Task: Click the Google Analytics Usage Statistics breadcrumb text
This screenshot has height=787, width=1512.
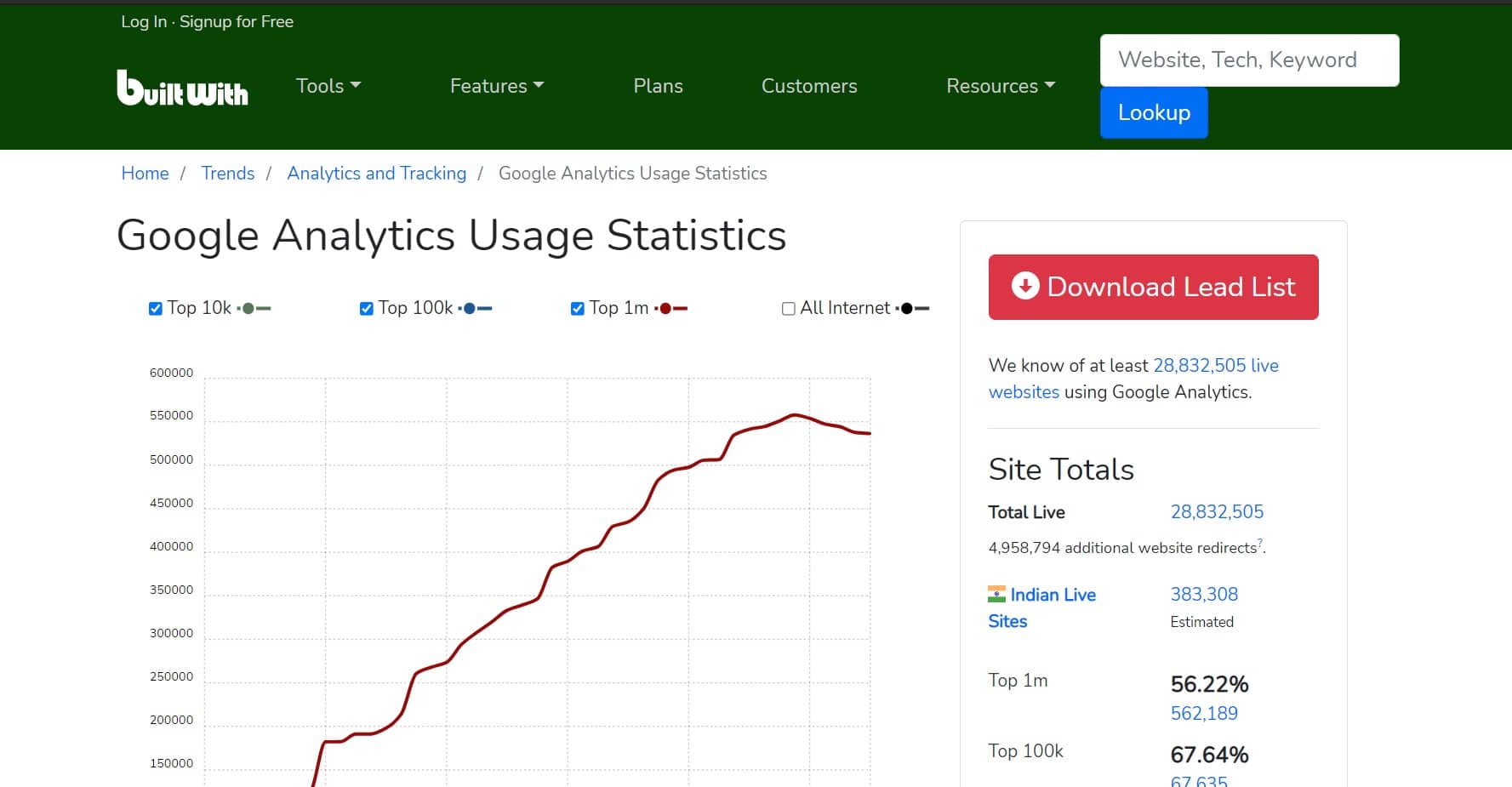Action: click(x=632, y=174)
